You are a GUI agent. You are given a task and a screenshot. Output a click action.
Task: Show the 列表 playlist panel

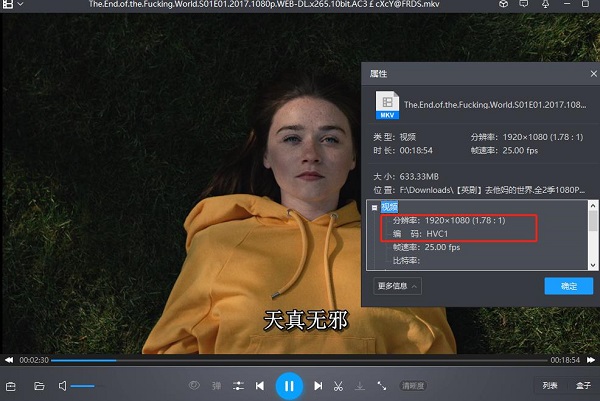[x=550, y=386]
